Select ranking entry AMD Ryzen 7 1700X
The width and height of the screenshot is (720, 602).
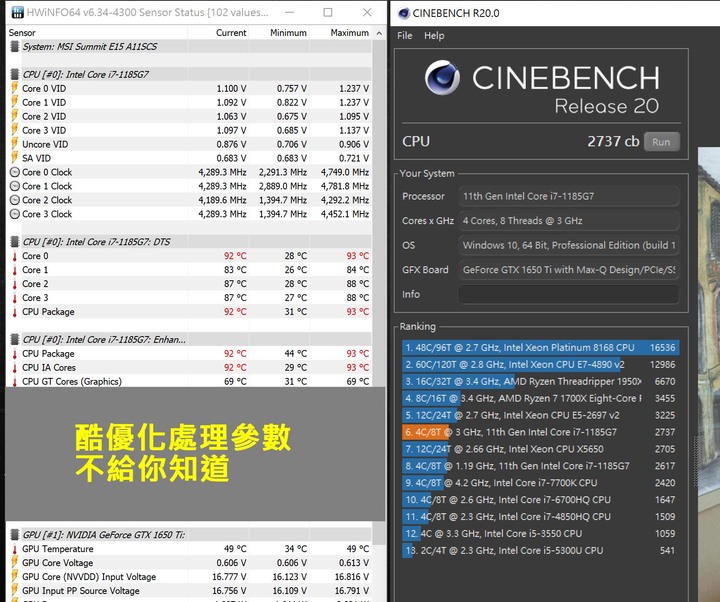click(x=540, y=398)
